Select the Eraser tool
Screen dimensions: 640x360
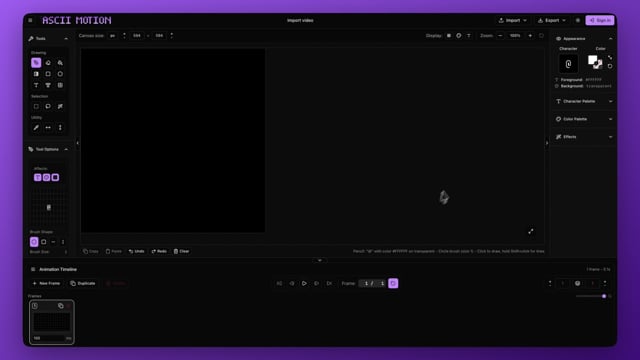(48, 62)
